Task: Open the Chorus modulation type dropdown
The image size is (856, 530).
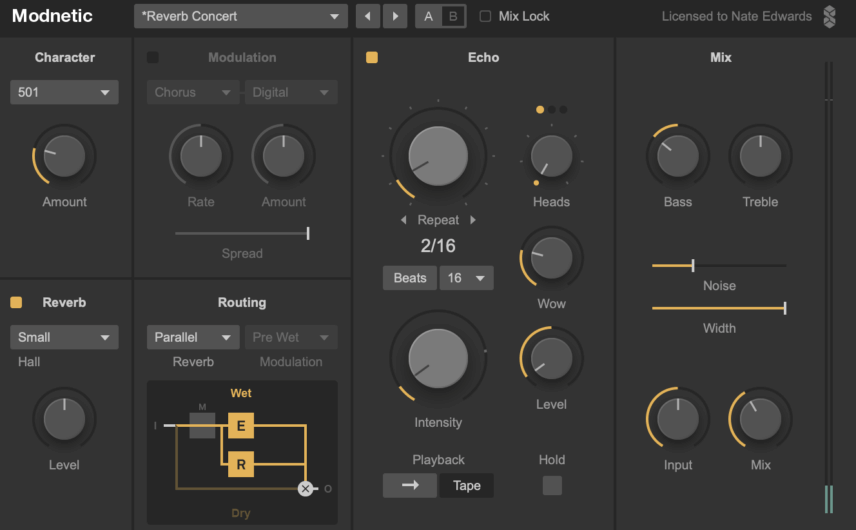Action: point(193,92)
